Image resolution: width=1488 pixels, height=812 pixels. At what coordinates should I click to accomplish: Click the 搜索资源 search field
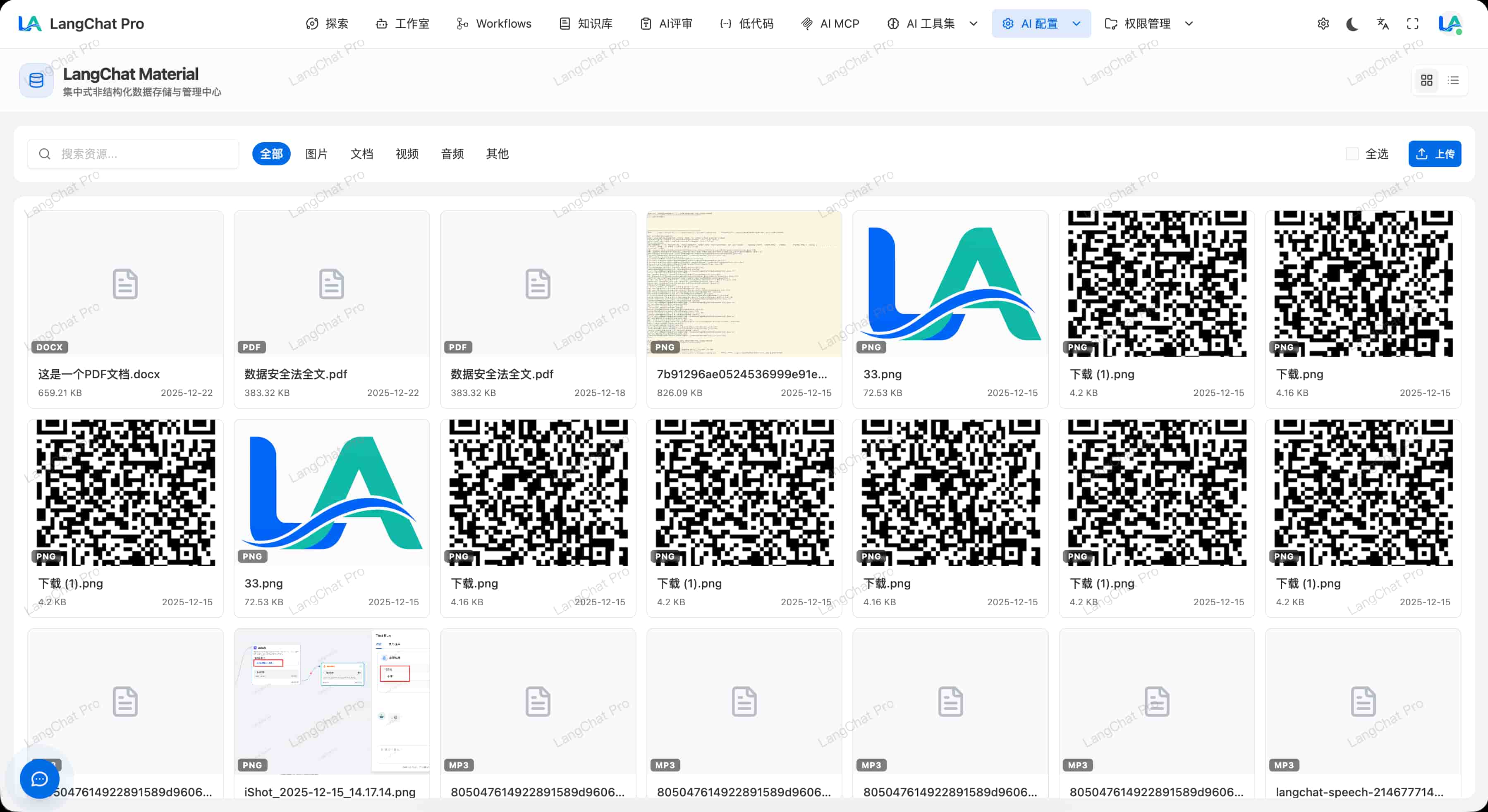click(139, 154)
